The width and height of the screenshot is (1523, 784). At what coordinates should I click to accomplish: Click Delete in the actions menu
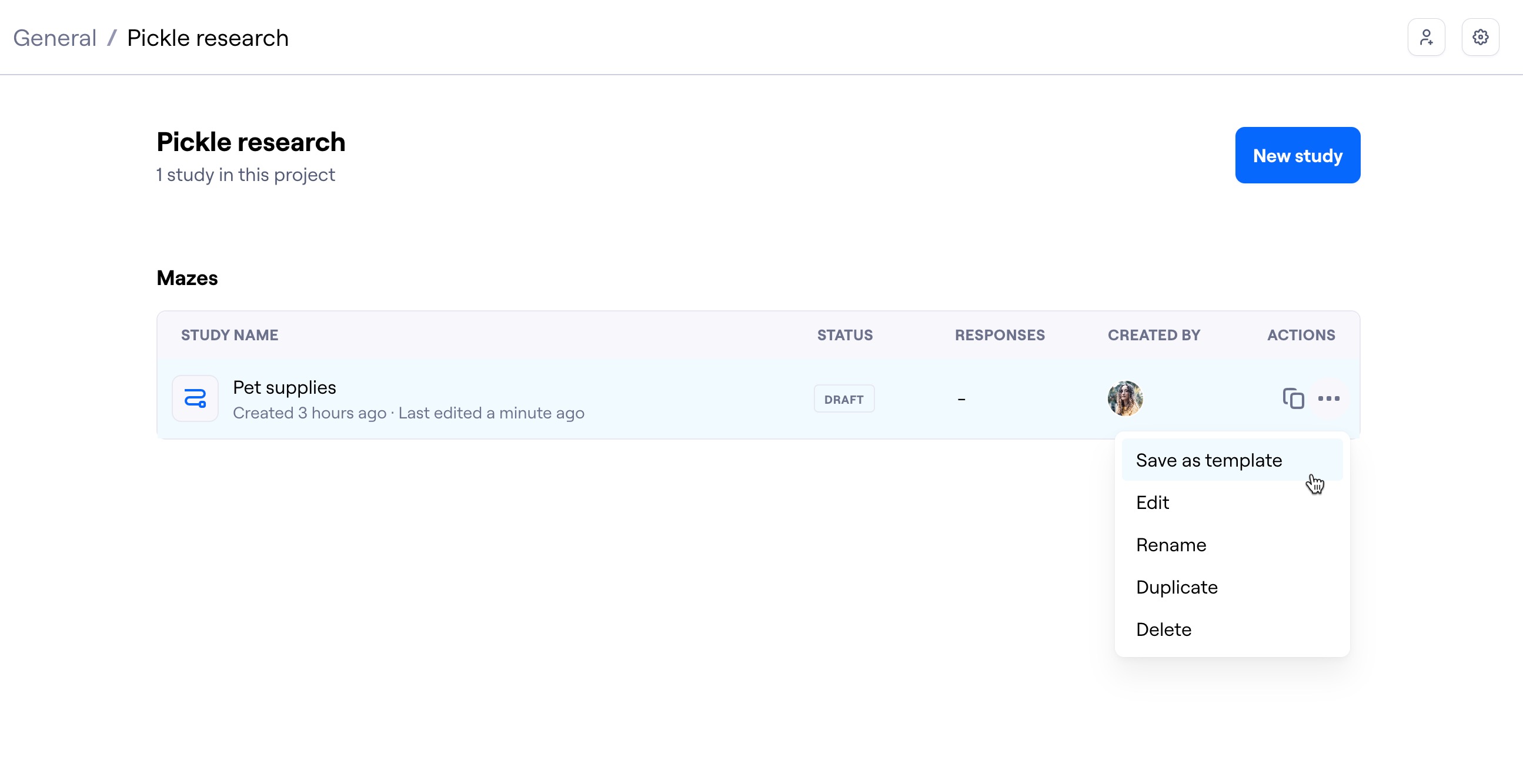point(1163,630)
